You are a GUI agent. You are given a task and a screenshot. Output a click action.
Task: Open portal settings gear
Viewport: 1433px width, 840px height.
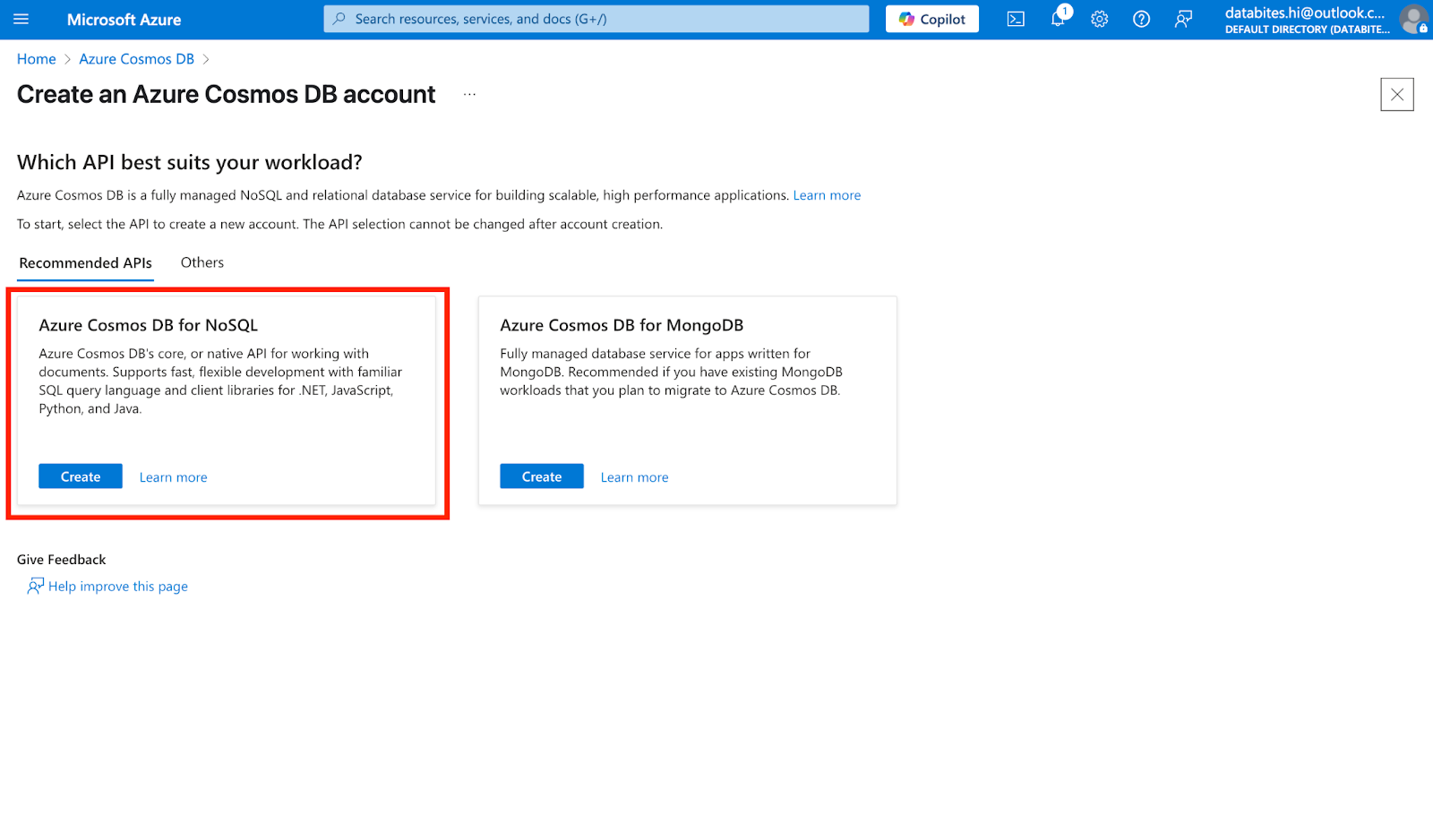(1100, 19)
